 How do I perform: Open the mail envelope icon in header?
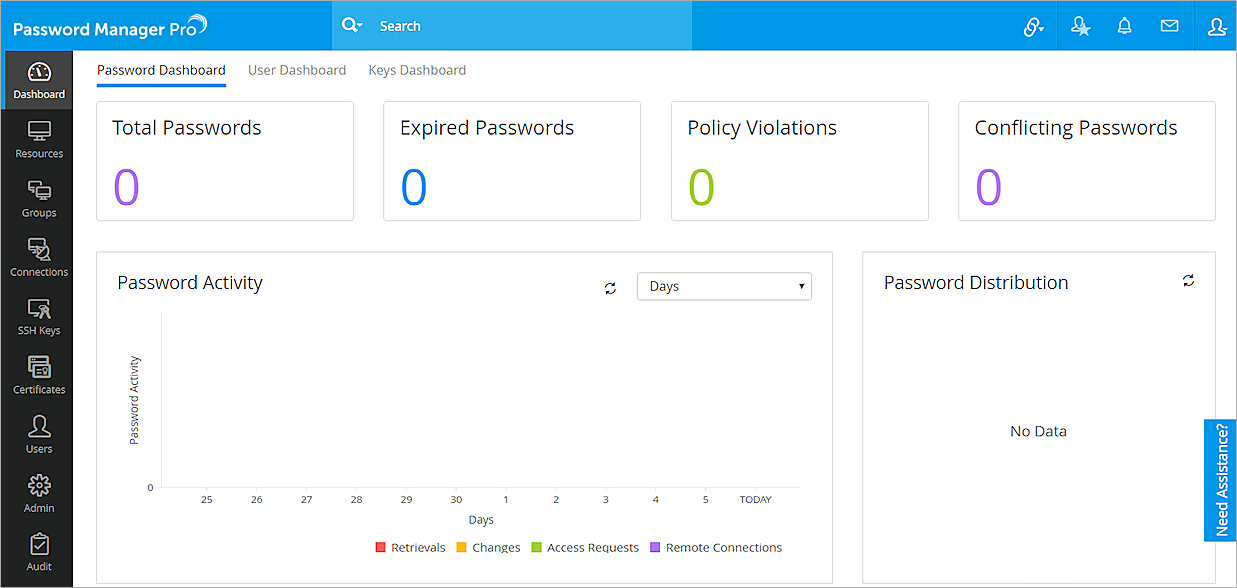(x=1169, y=26)
